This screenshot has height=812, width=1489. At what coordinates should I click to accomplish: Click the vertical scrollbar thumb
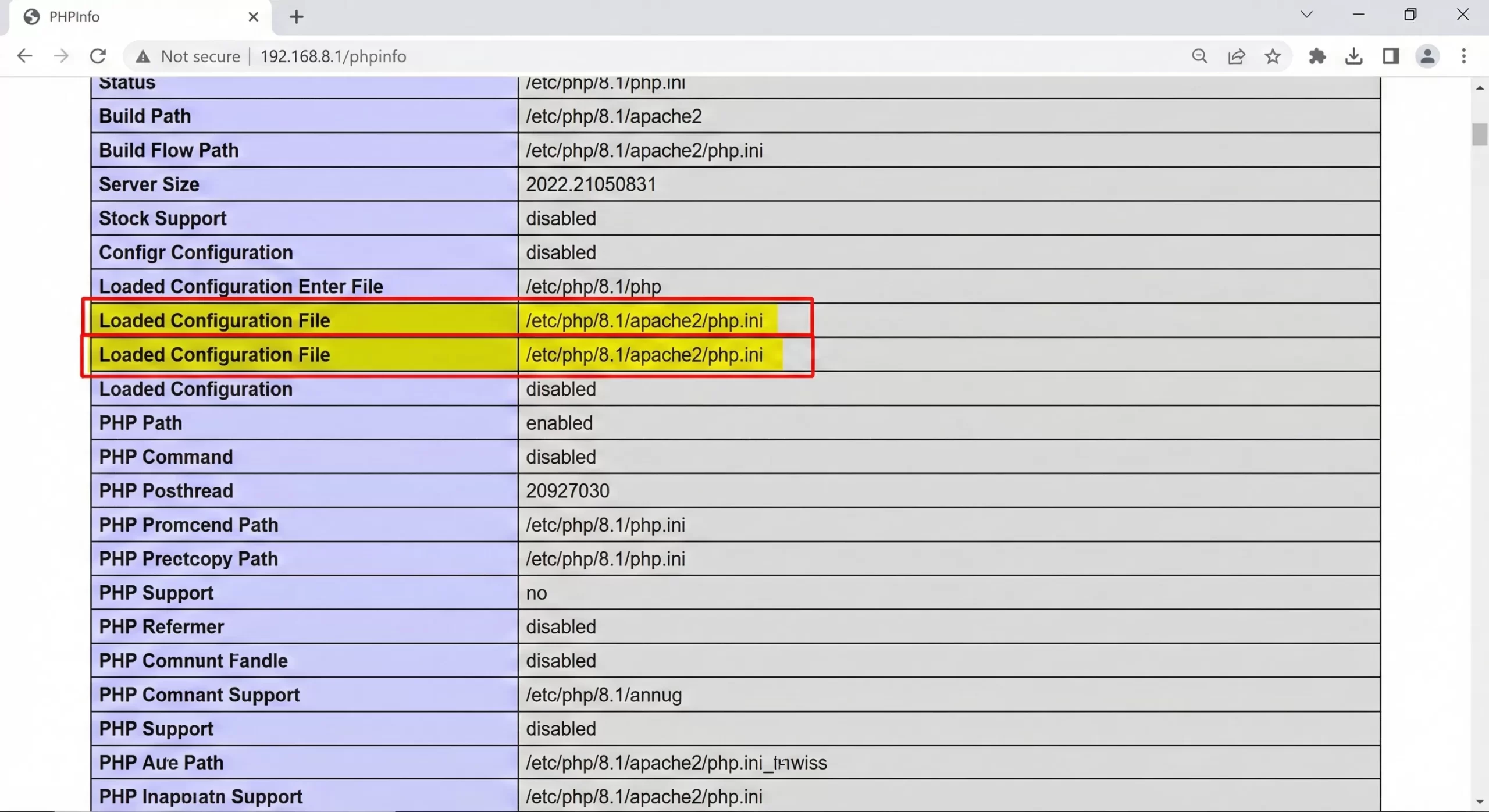tap(1479, 135)
